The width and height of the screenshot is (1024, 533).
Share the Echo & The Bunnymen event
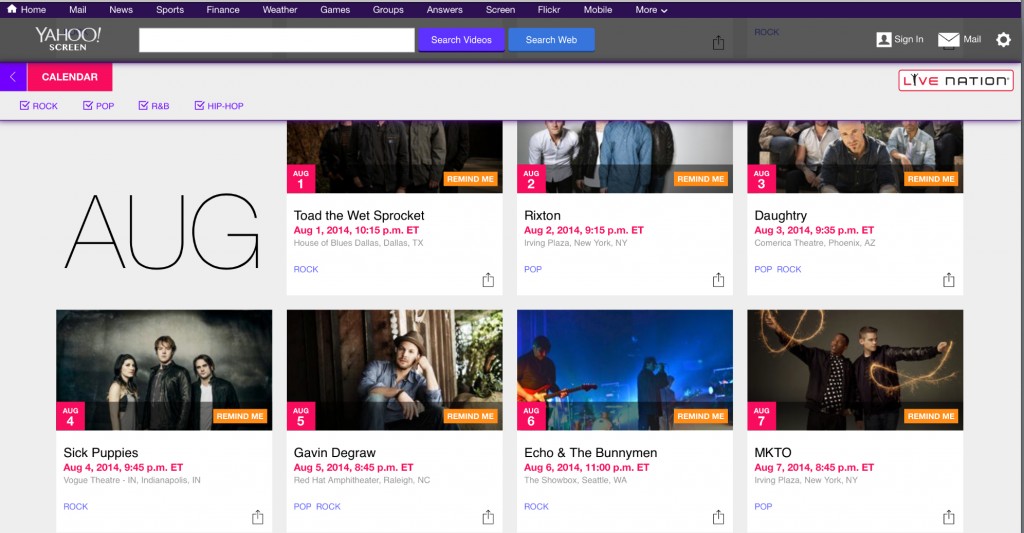coord(718,517)
